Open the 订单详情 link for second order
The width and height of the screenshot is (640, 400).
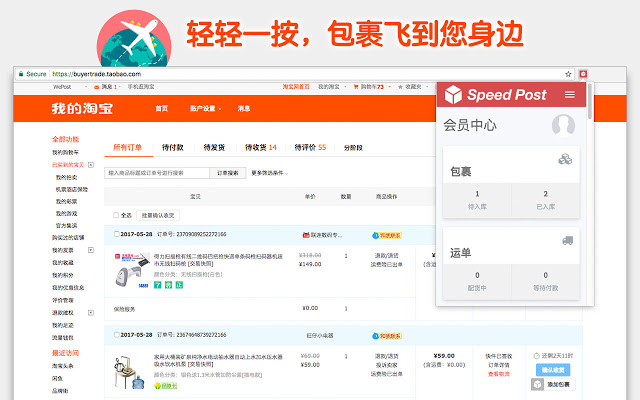(x=499, y=365)
